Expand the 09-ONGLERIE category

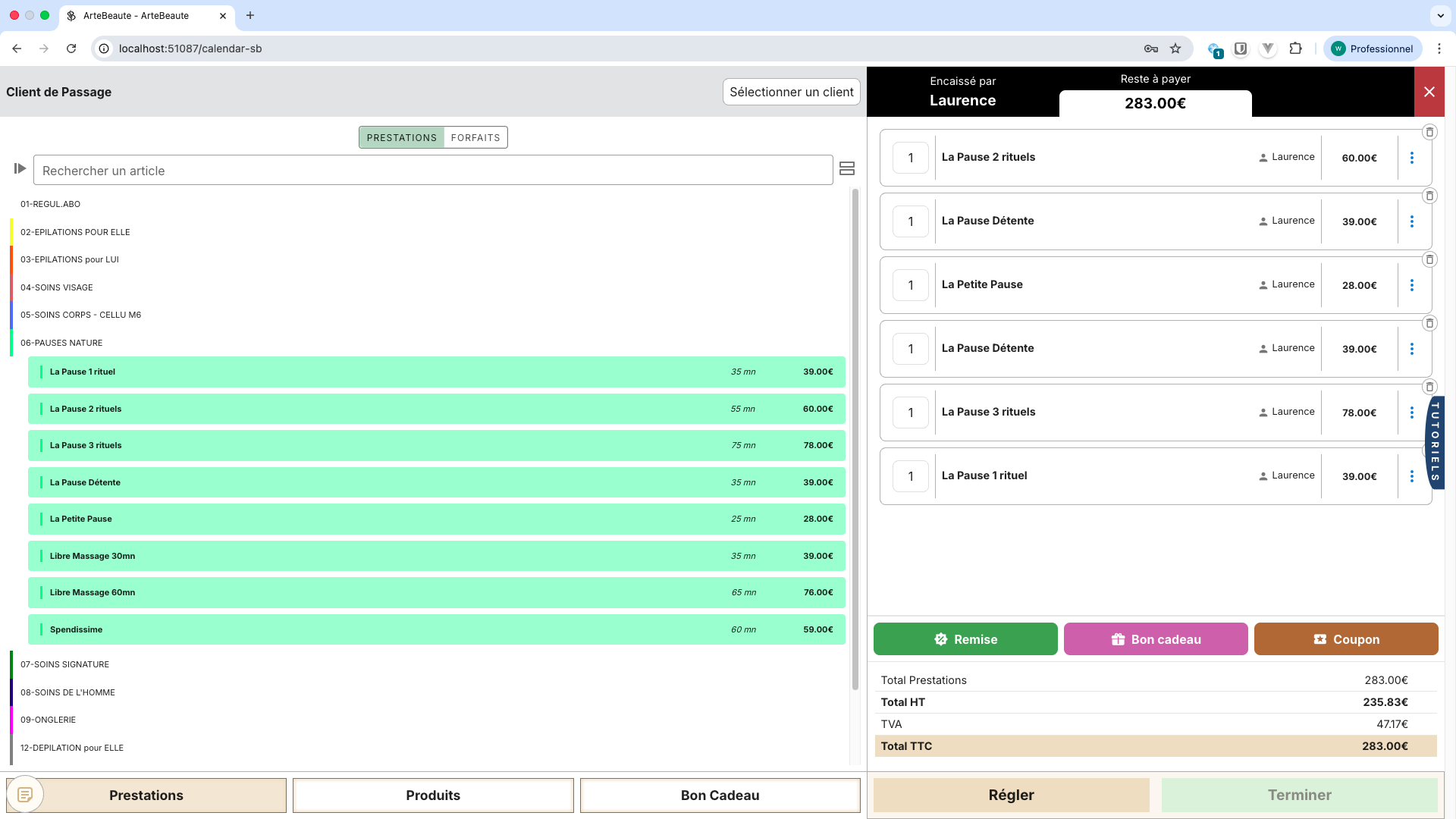[48, 720]
